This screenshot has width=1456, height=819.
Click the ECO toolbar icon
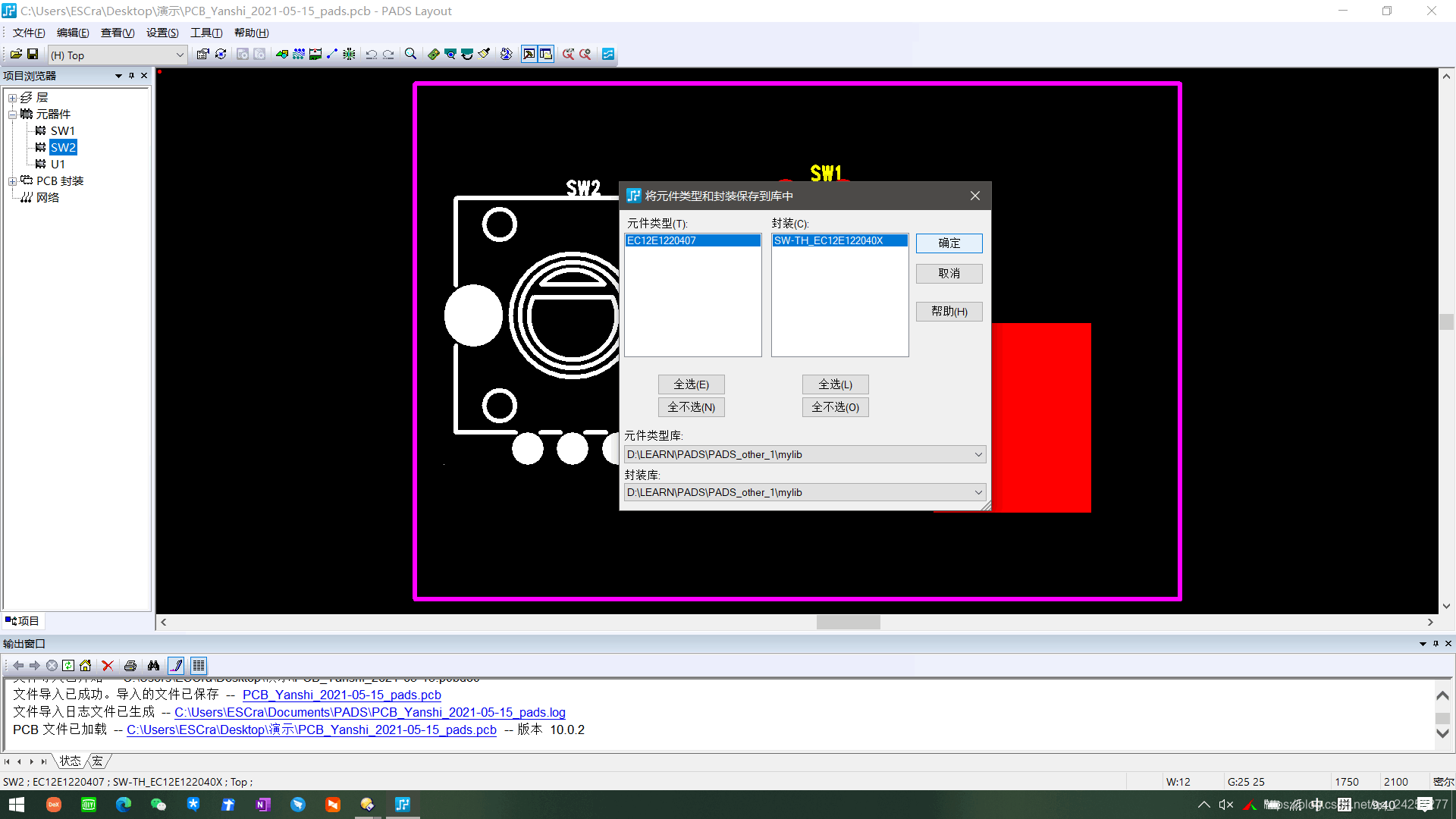coord(332,54)
